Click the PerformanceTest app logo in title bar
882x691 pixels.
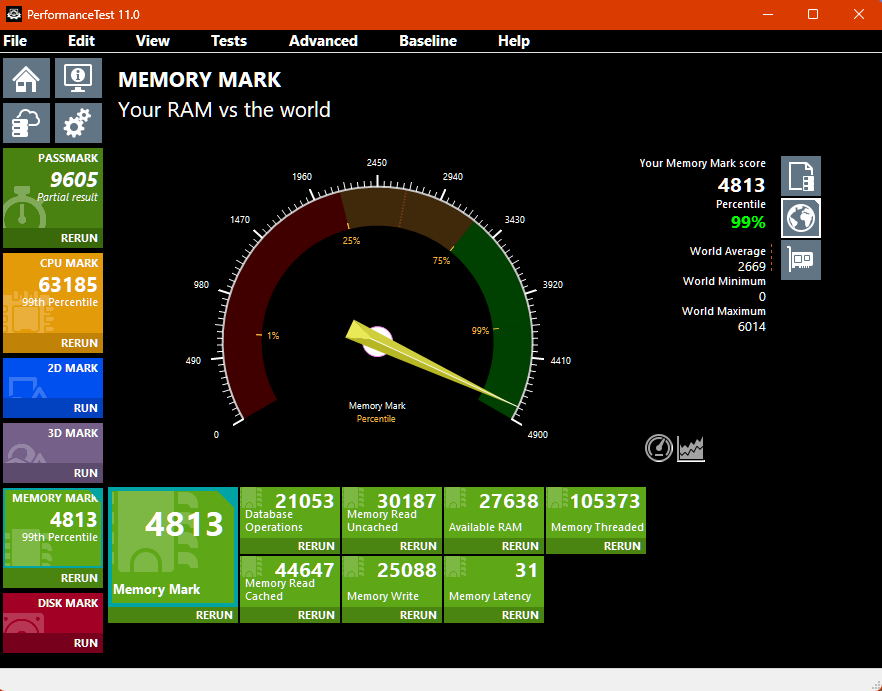click(x=14, y=14)
